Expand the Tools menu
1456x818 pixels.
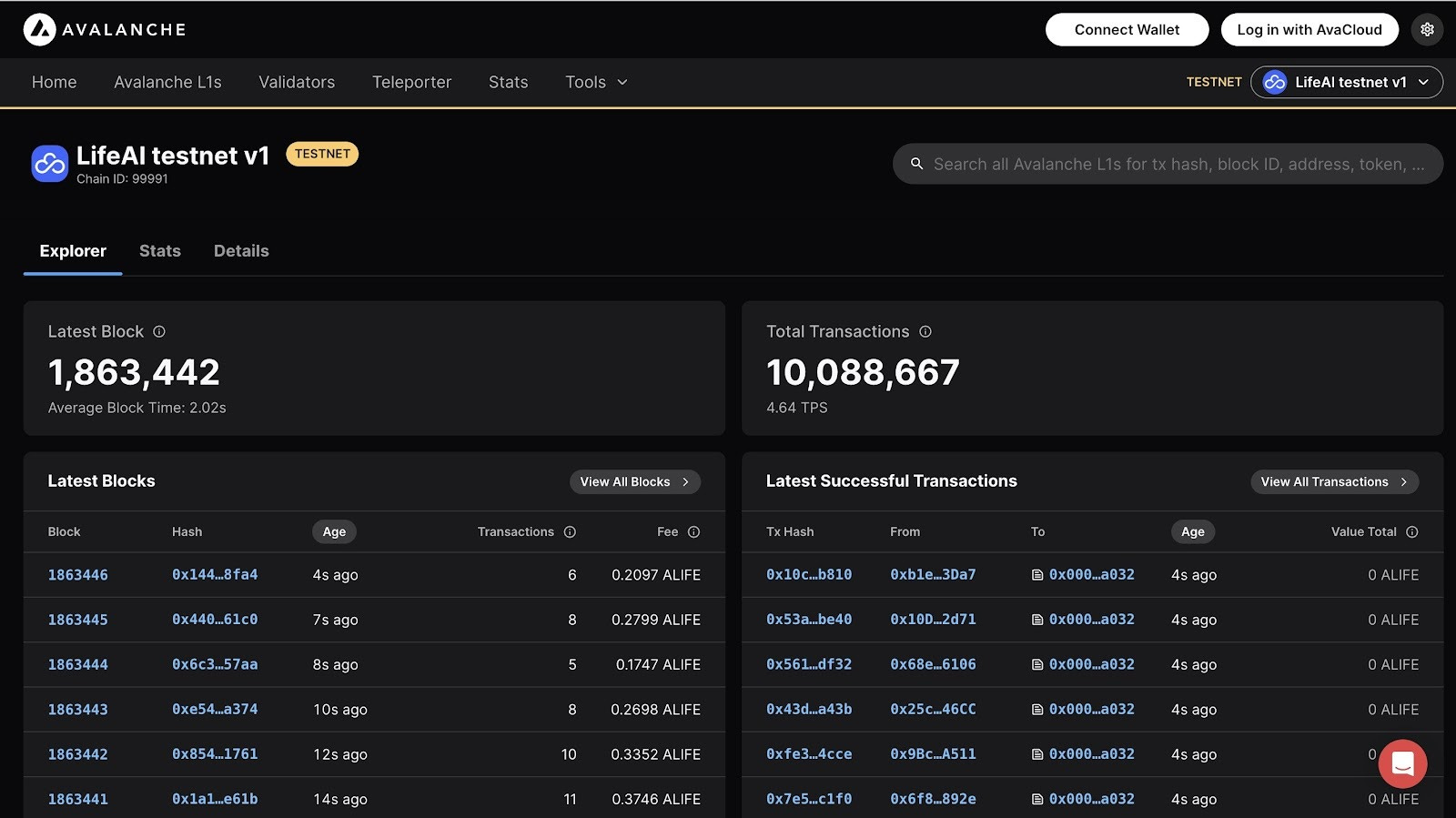[x=596, y=82]
